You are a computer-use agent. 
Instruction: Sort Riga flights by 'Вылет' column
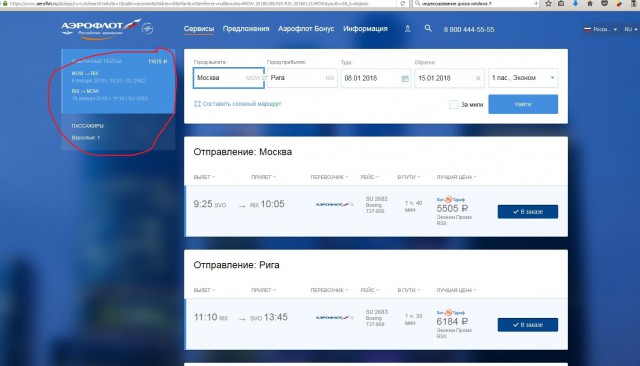click(x=204, y=290)
